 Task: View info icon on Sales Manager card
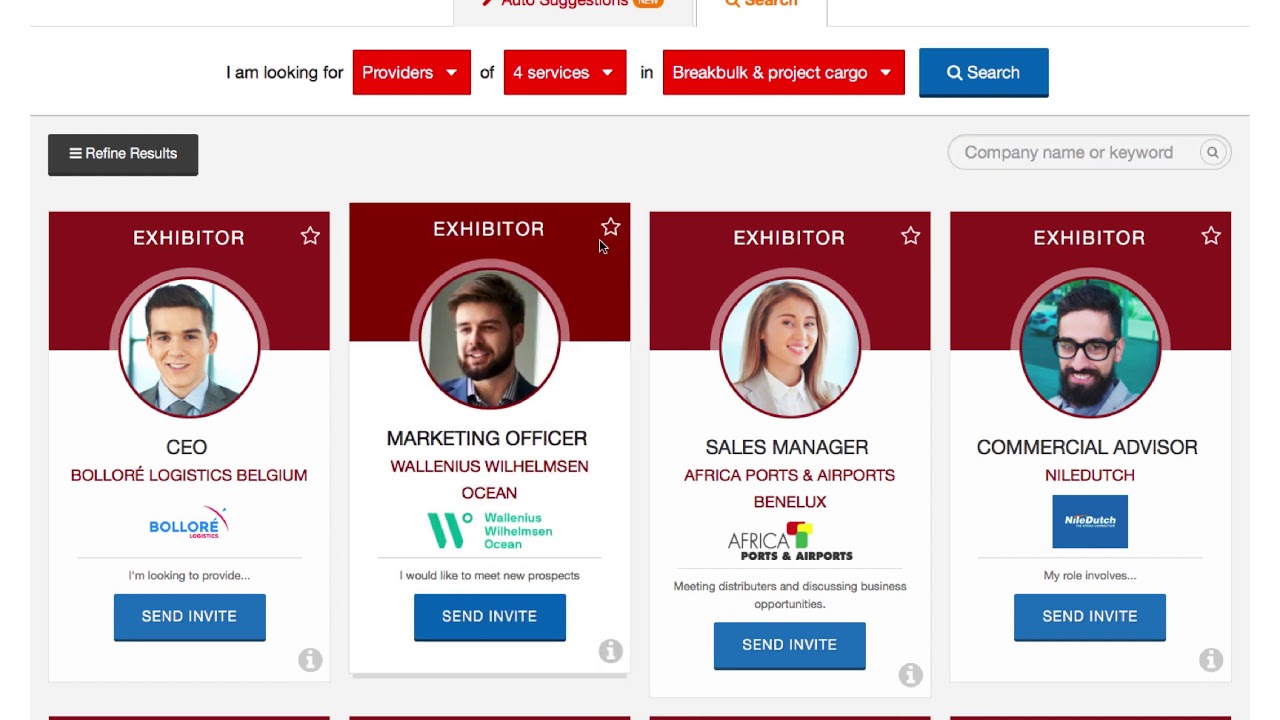tap(910, 675)
